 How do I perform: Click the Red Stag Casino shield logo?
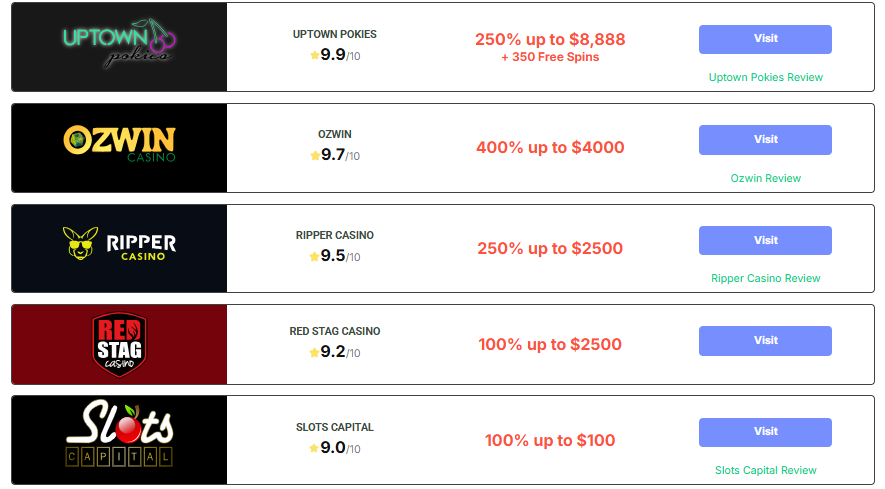pyautogui.click(x=119, y=344)
